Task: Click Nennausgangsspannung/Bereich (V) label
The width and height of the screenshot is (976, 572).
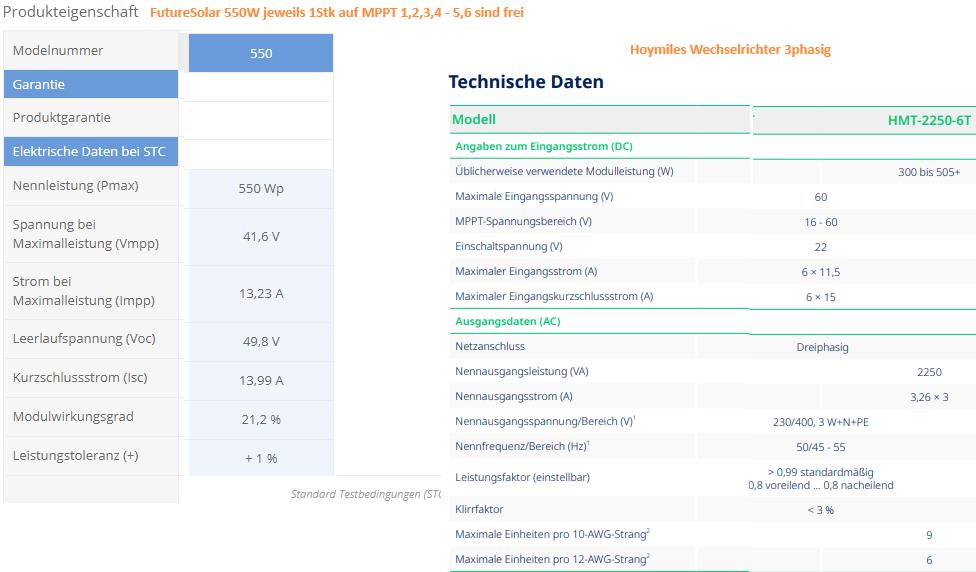Action: pyautogui.click(x=545, y=421)
